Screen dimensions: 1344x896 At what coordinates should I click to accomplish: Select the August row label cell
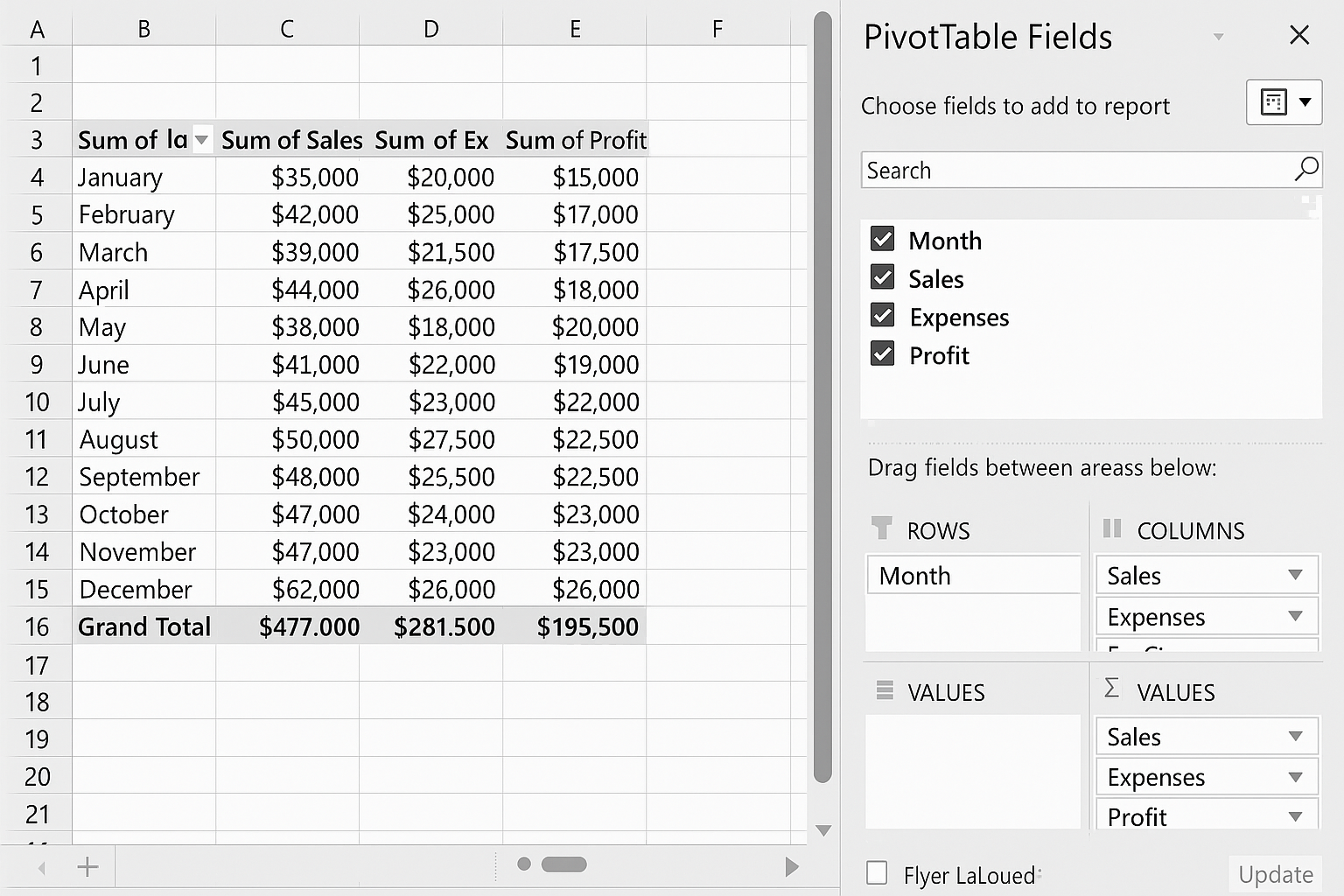[x=144, y=439]
